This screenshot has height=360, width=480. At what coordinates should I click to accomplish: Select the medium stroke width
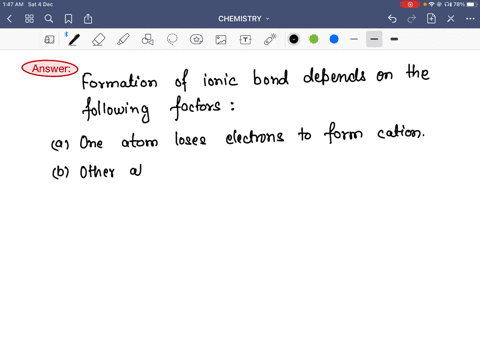coord(374,39)
